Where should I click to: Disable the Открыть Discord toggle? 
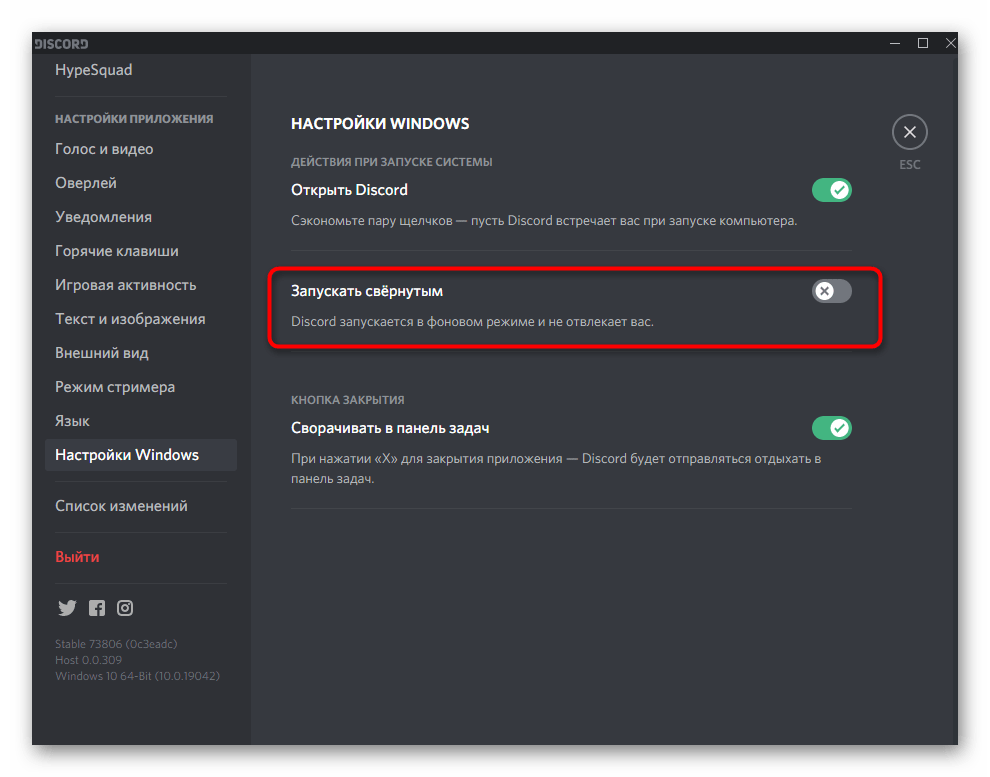tap(832, 190)
